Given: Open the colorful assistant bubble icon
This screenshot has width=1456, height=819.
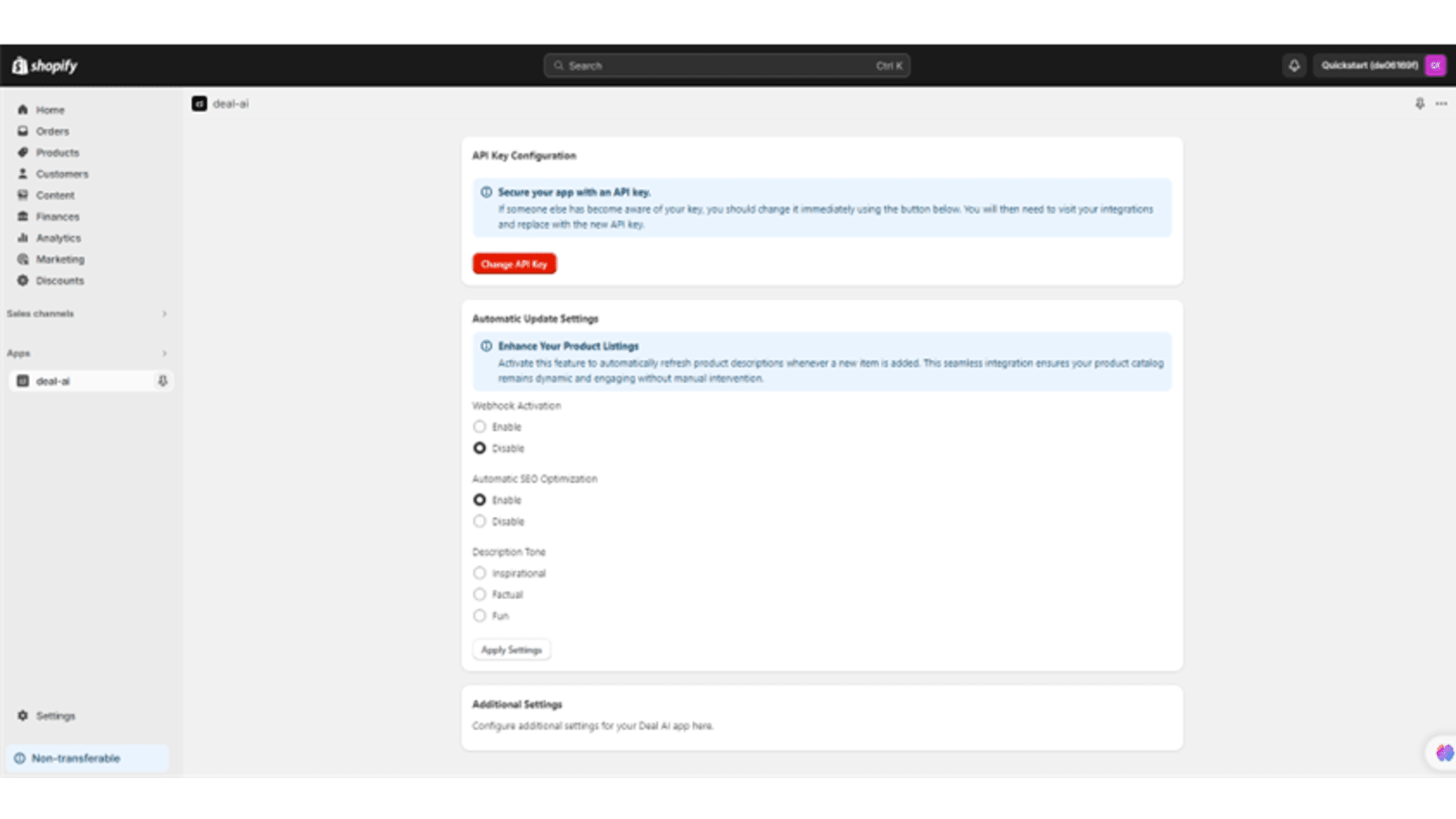Looking at the screenshot, I should pos(1443,753).
